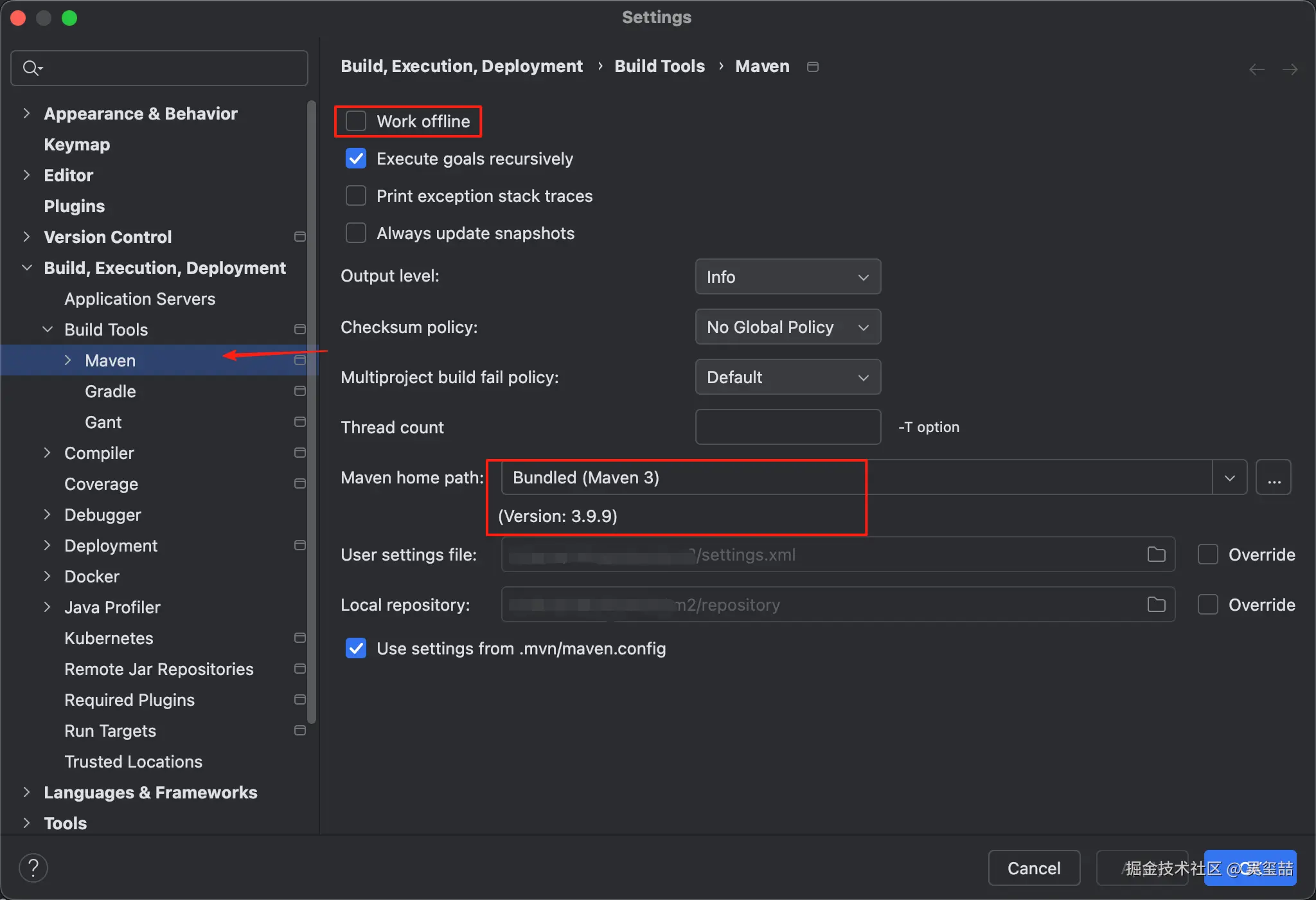
Task: Select Gradle in the settings tree
Action: (111, 391)
